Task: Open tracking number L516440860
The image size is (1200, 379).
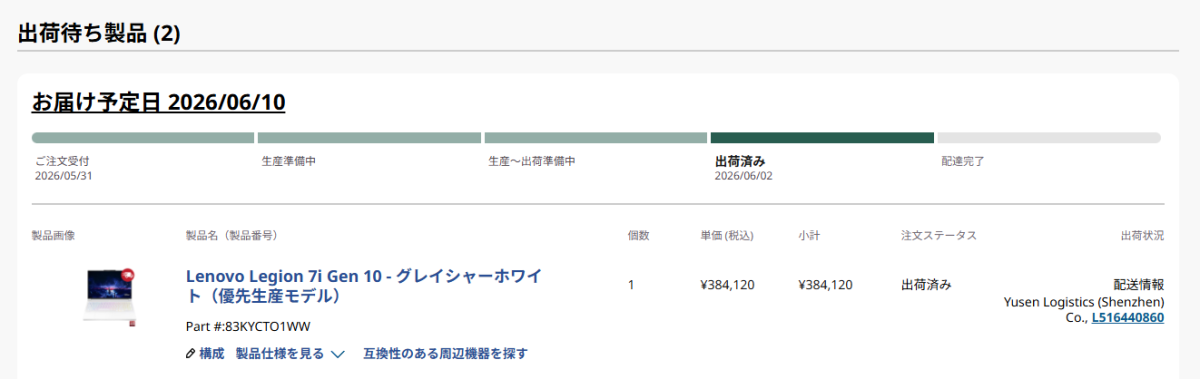Action: pyautogui.click(x=1127, y=318)
